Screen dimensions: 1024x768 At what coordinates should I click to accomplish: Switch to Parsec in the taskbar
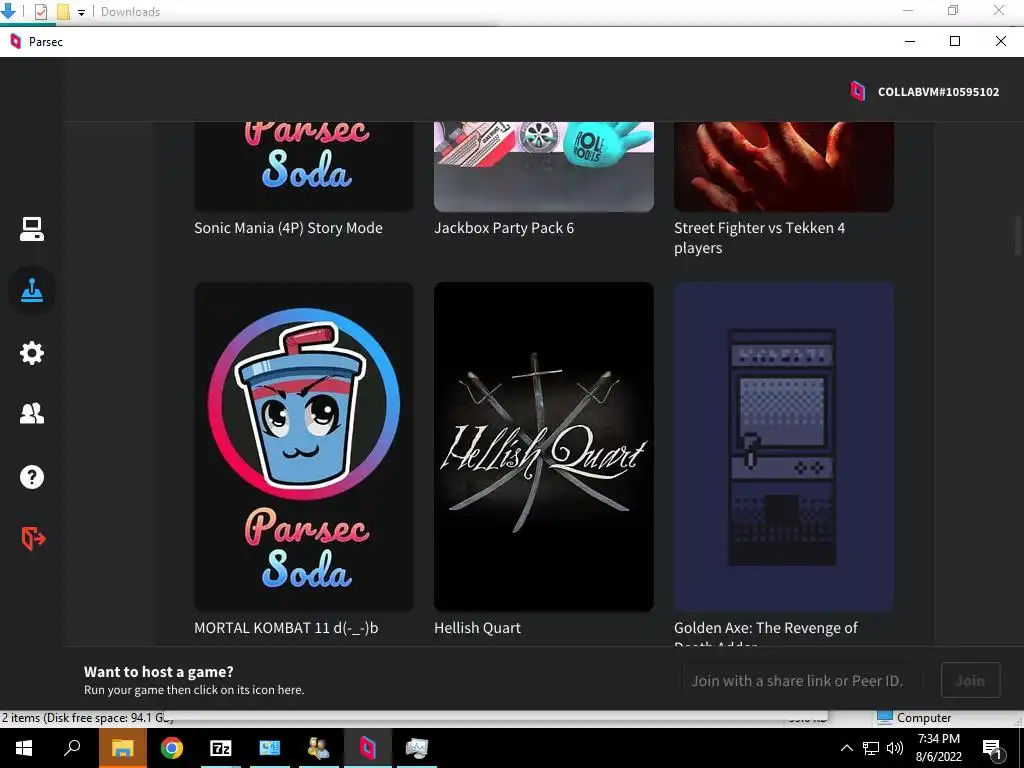coord(368,748)
